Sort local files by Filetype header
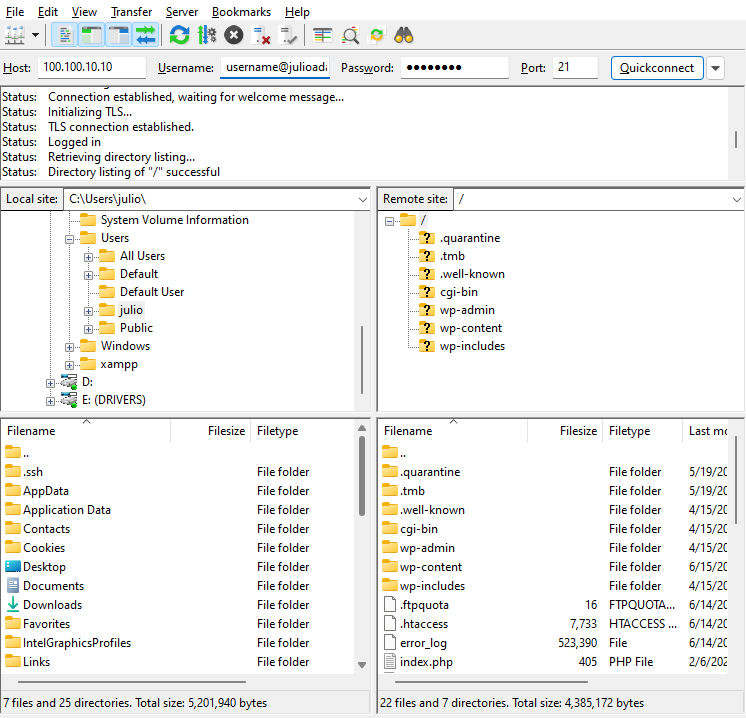Screen dimensions: 746x718 [x=303, y=431]
